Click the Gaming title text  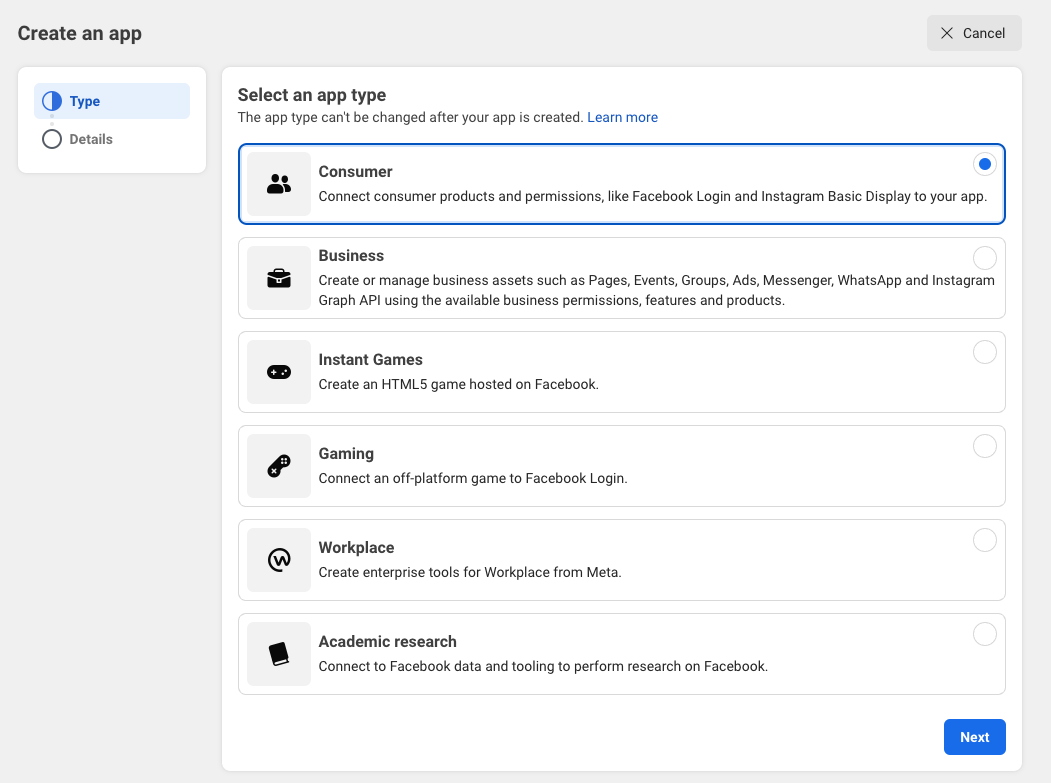coord(346,454)
